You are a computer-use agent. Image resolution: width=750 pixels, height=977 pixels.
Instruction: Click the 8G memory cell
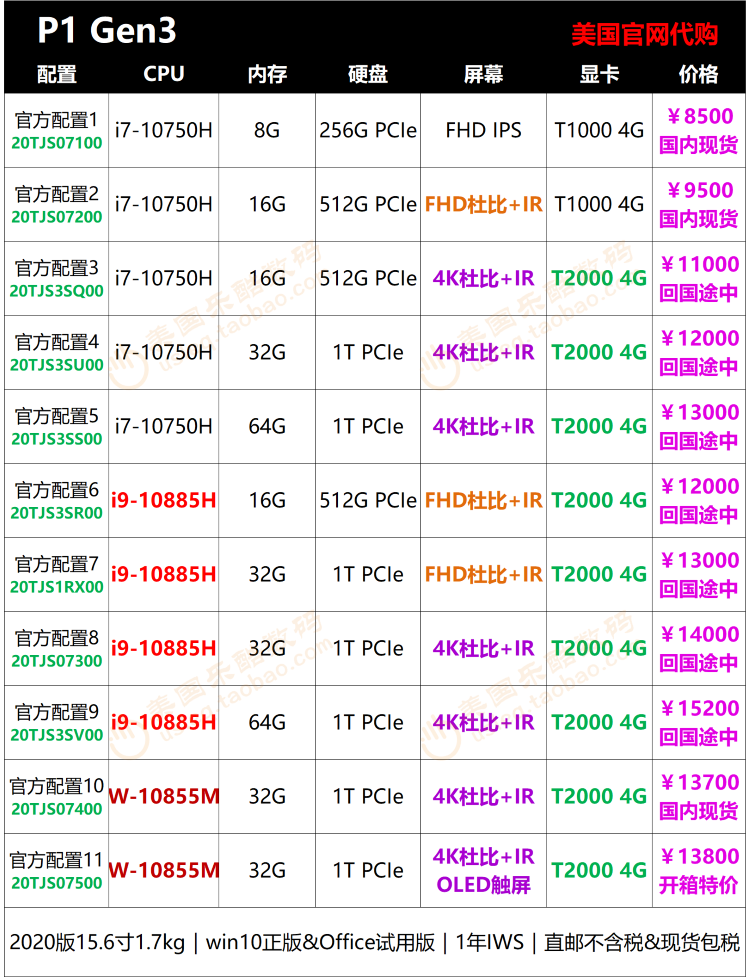pyautogui.click(x=267, y=130)
